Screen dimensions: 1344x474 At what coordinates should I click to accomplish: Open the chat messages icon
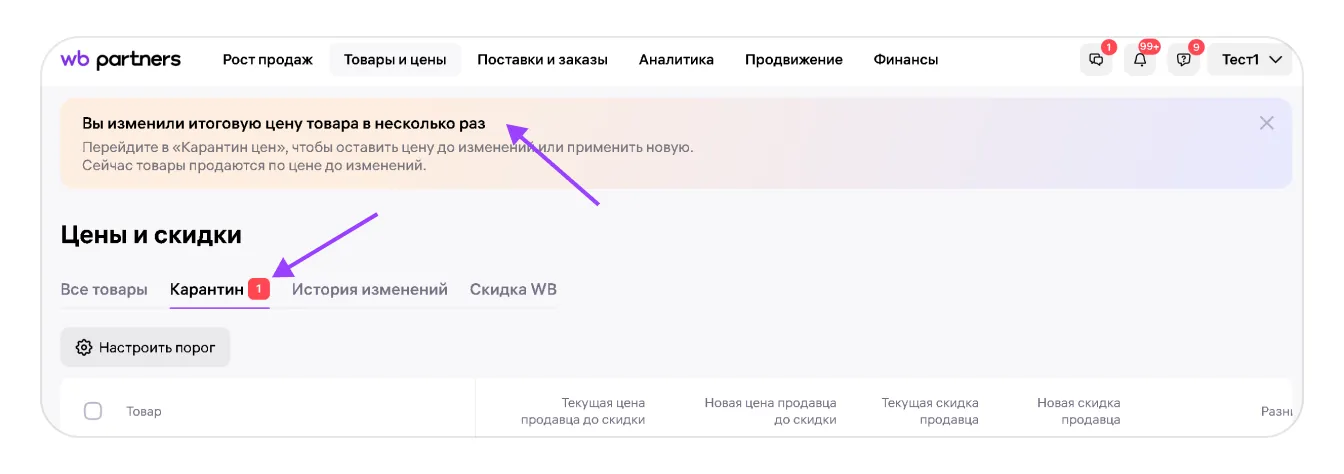[x=1096, y=60]
